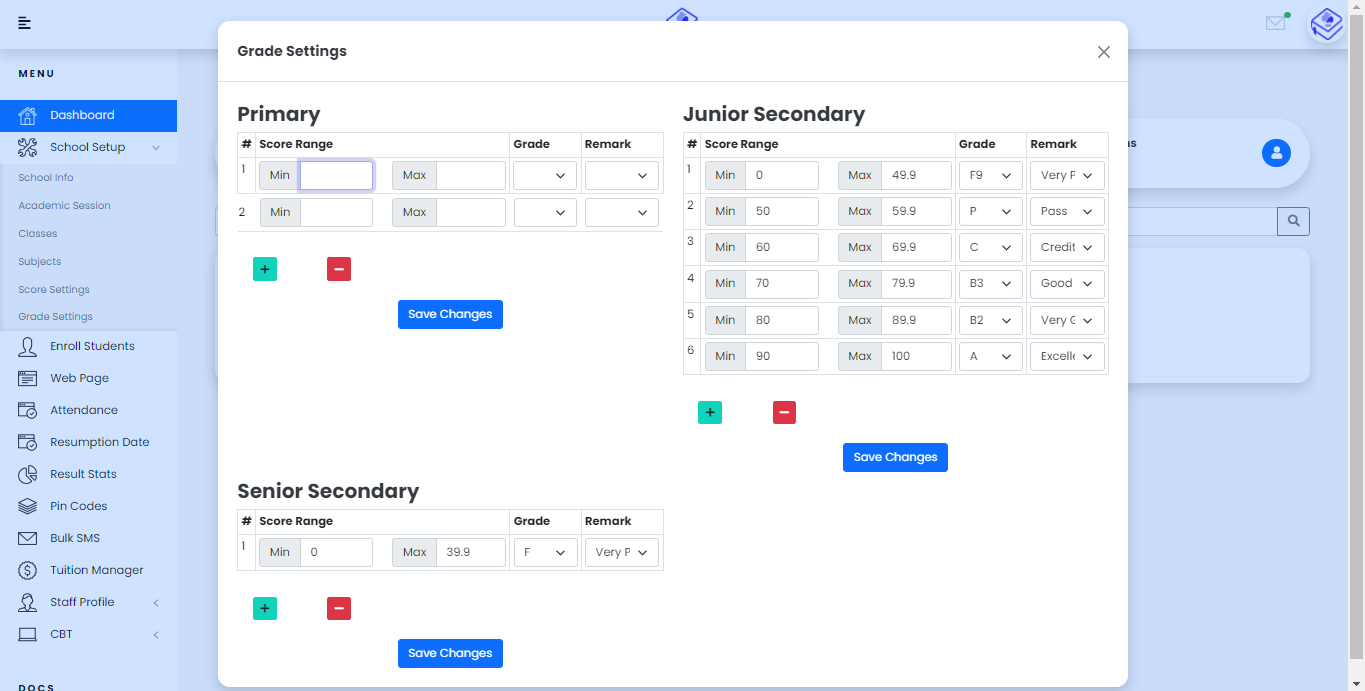
Task: Open Junior Secondary row 1 Grade dropdown F9
Action: coord(990,176)
